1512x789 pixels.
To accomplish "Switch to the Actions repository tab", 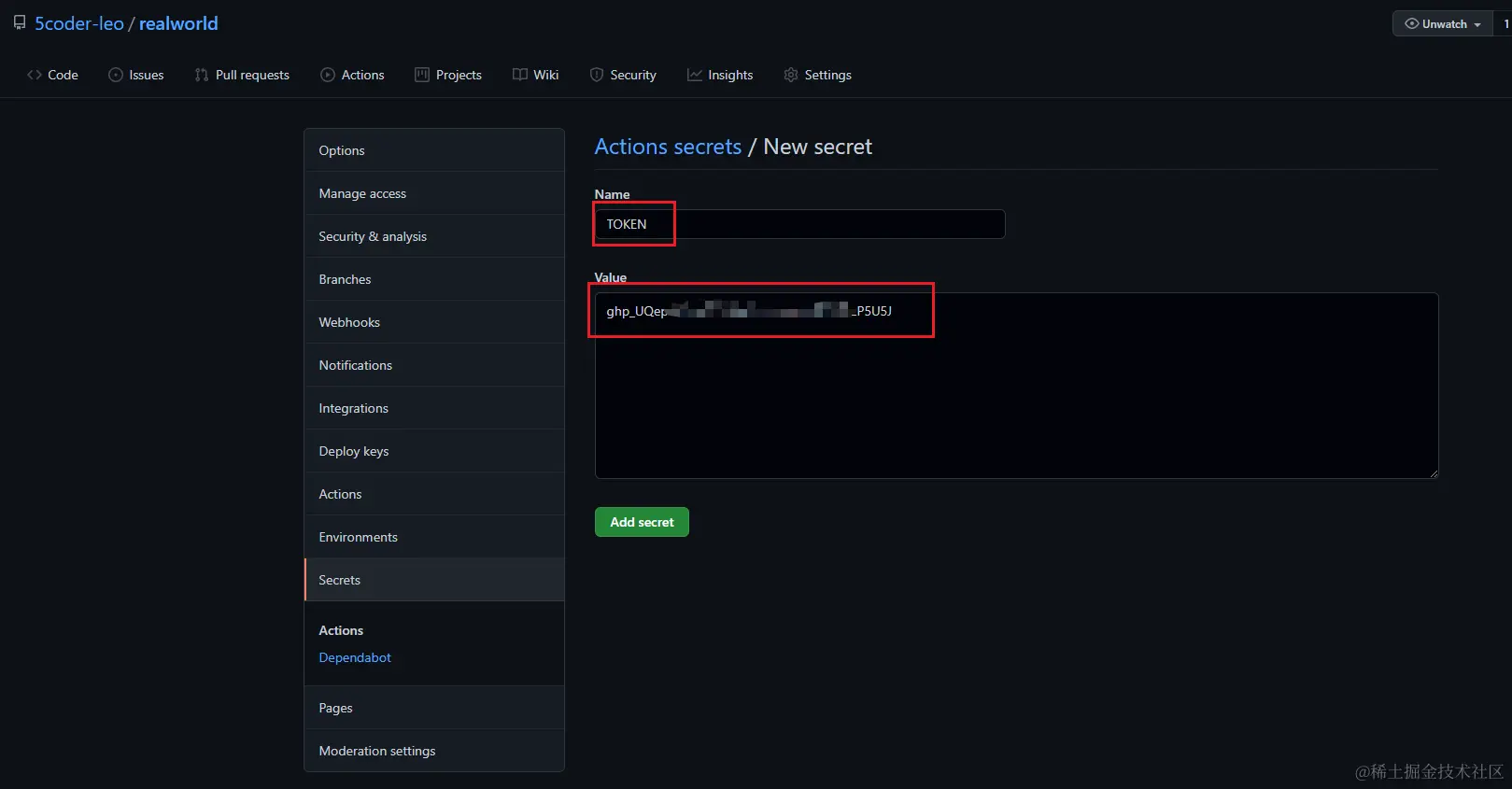I will [352, 75].
